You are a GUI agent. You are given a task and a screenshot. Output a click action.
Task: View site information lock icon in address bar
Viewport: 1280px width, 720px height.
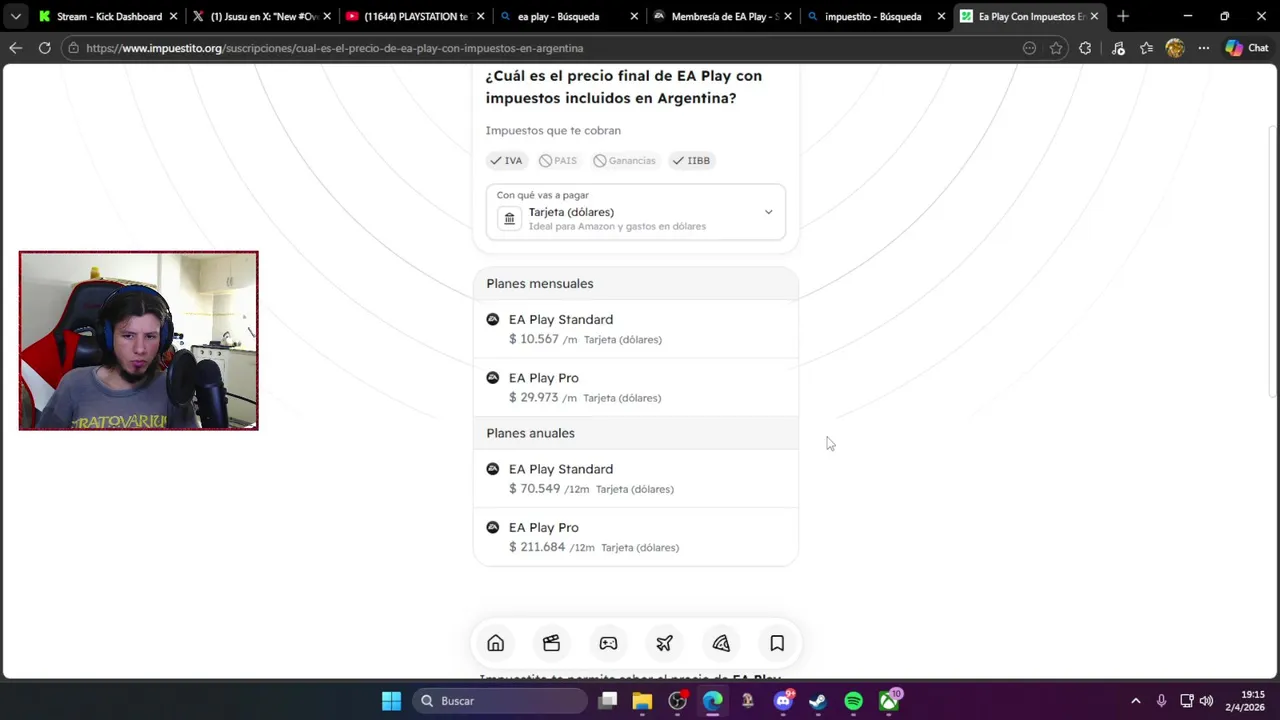pos(73,48)
